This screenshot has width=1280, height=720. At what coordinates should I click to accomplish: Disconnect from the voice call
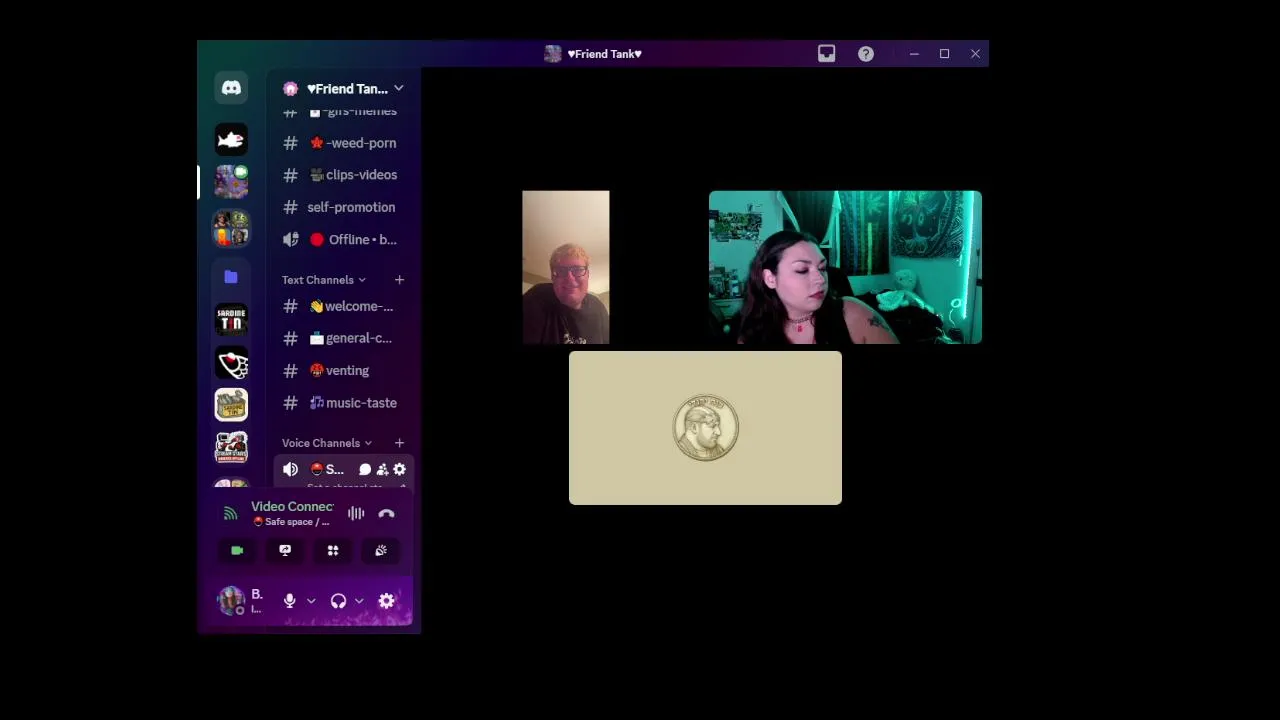tap(387, 513)
